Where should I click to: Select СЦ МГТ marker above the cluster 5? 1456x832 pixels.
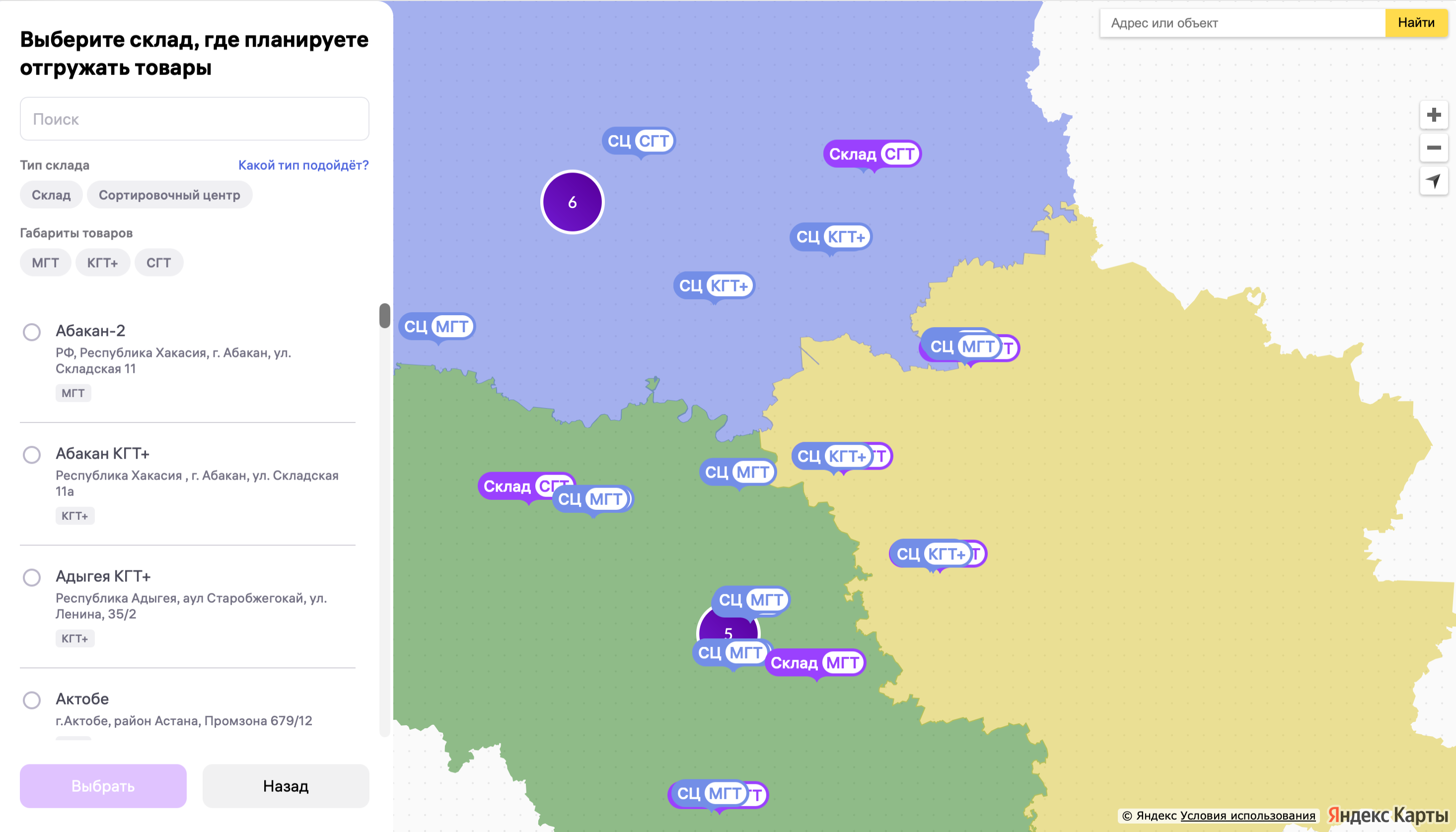coord(751,600)
